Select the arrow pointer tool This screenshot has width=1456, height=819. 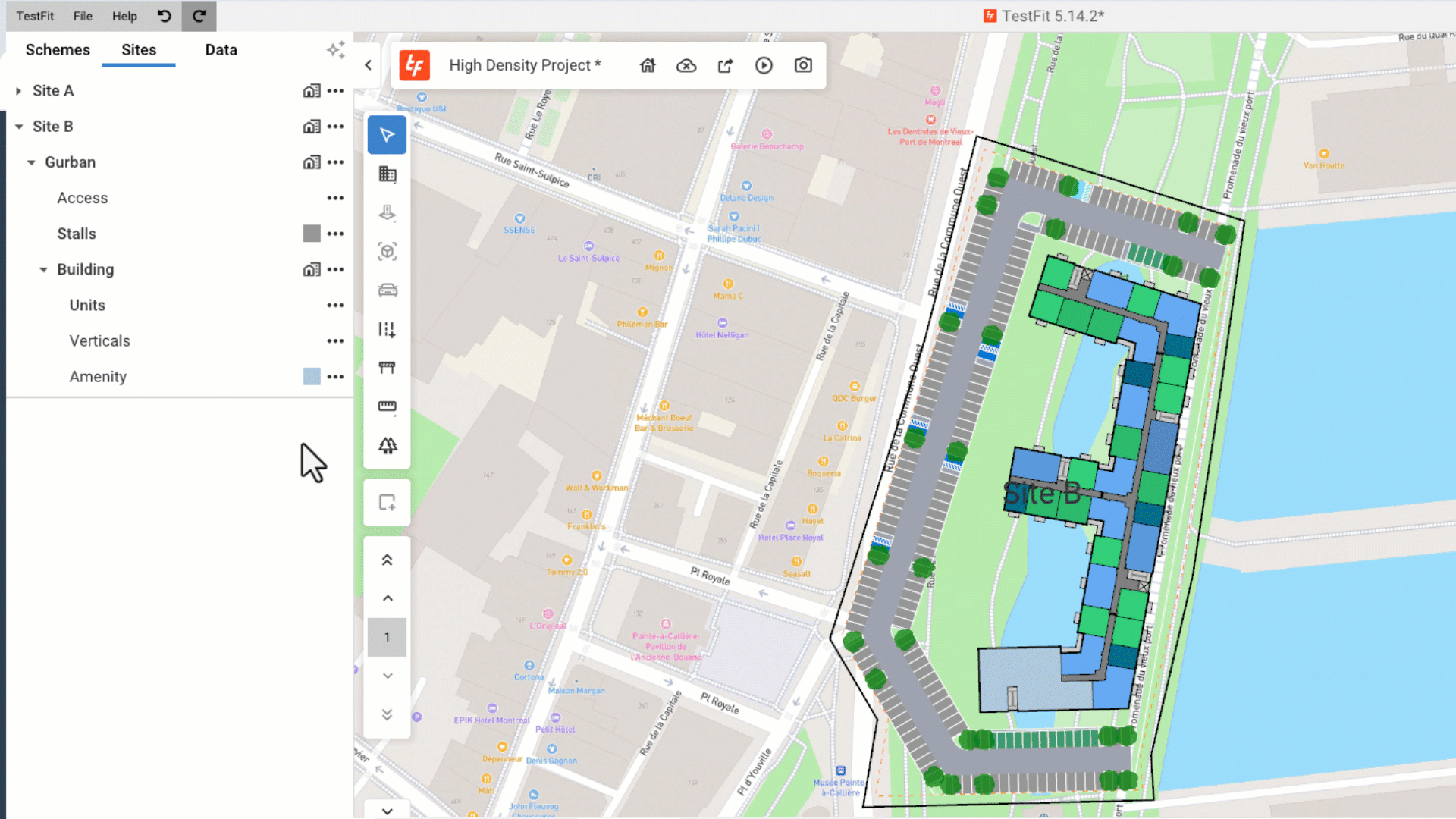(387, 135)
